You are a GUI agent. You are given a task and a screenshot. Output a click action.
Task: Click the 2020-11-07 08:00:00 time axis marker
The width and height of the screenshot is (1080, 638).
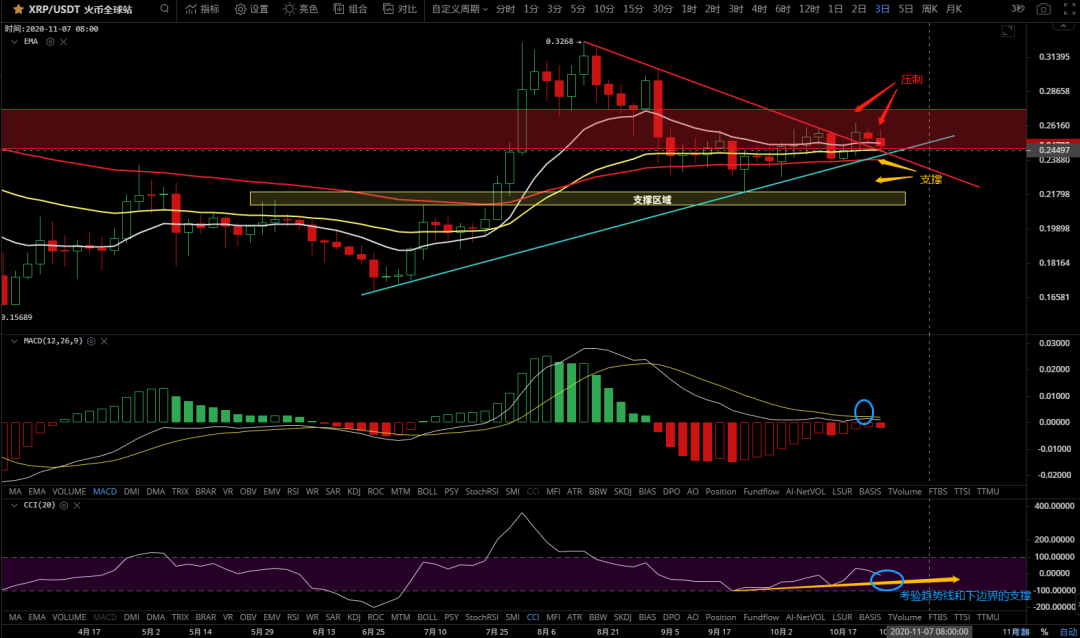click(x=928, y=631)
